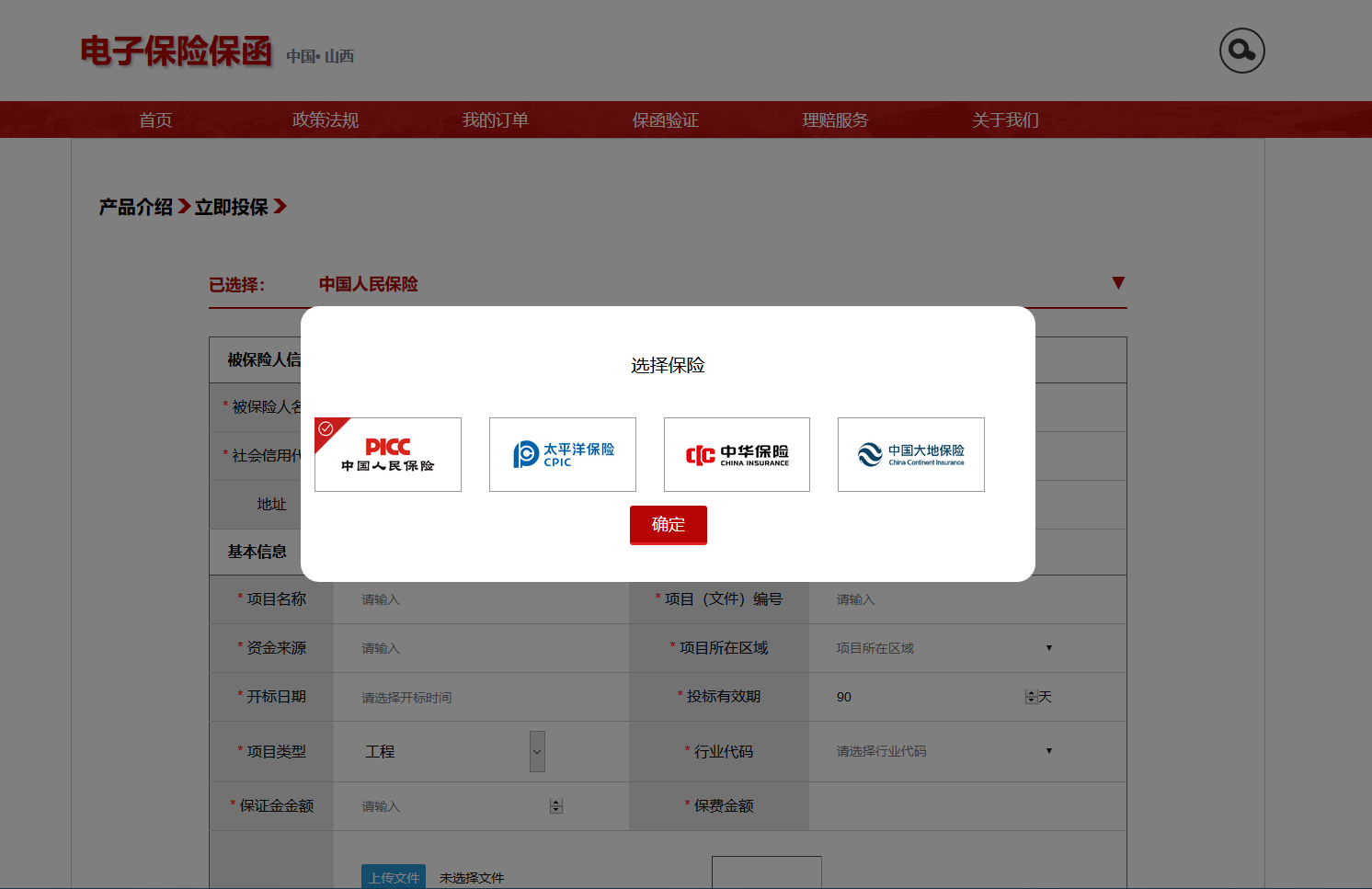This screenshot has width=1372, height=889.
Task: Pick the China Insurance (中华保险) card
Action: tap(737, 454)
